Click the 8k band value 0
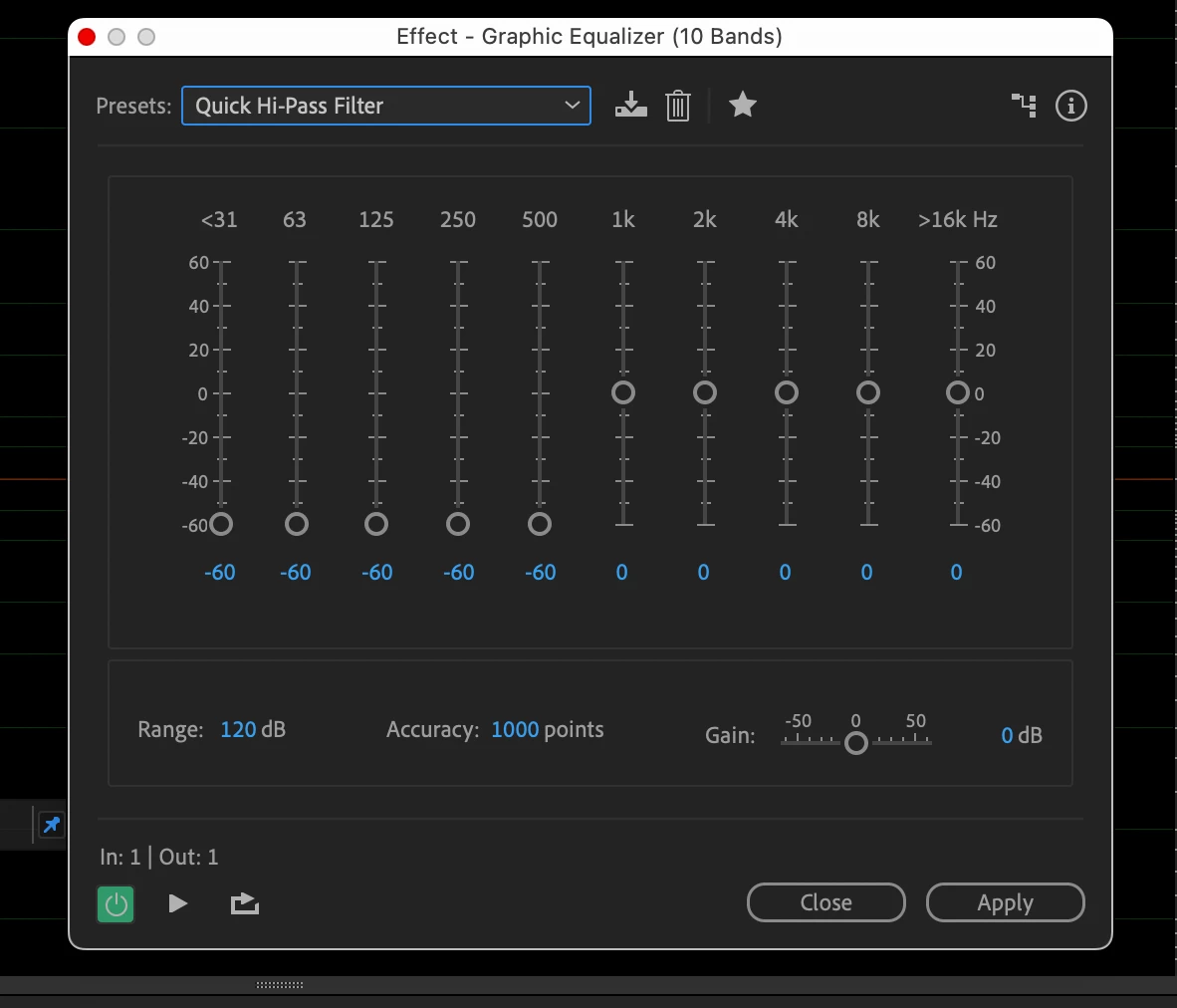 point(867,573)
